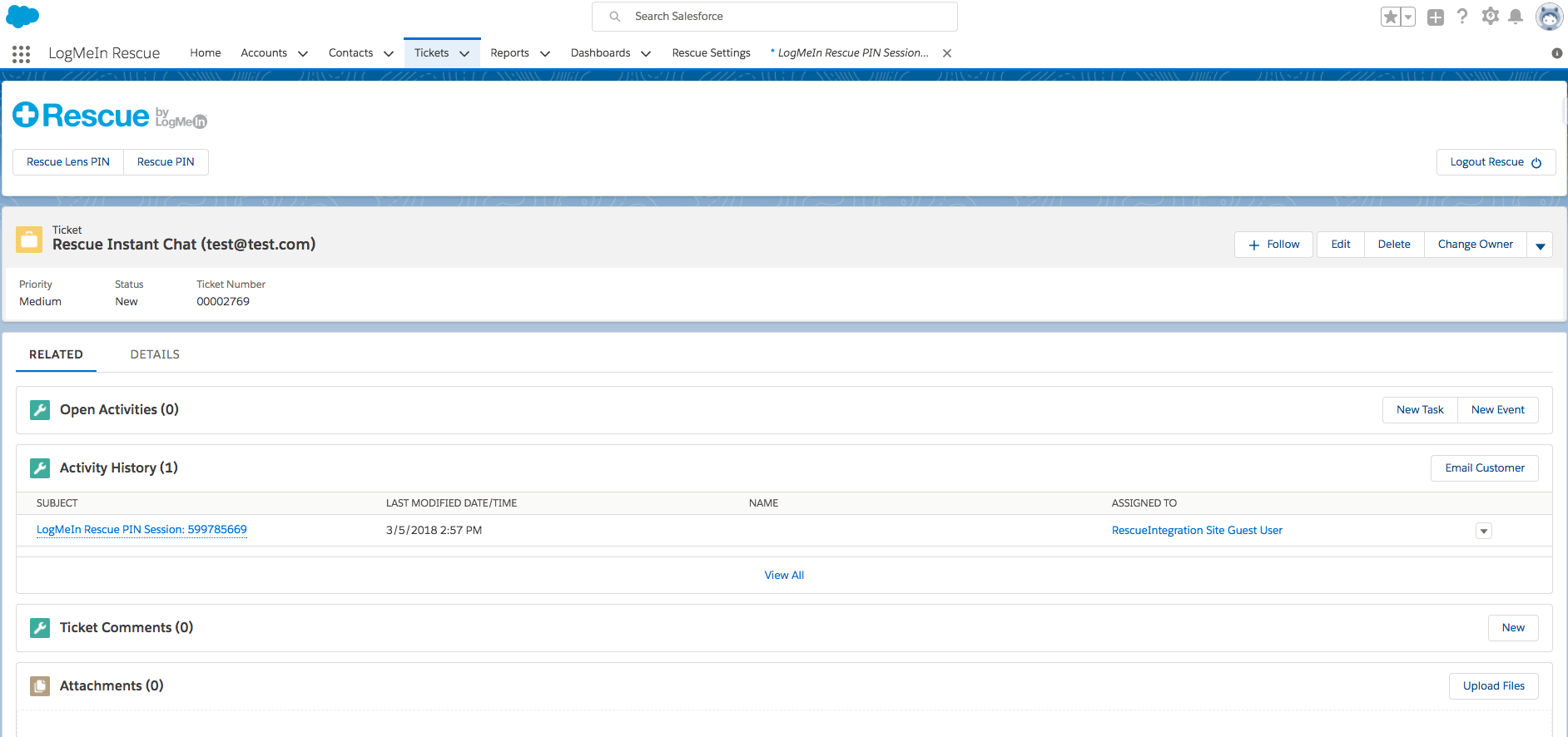Switch to the DETAILS tab
The image size is (1568, 737).
(155, 354)
